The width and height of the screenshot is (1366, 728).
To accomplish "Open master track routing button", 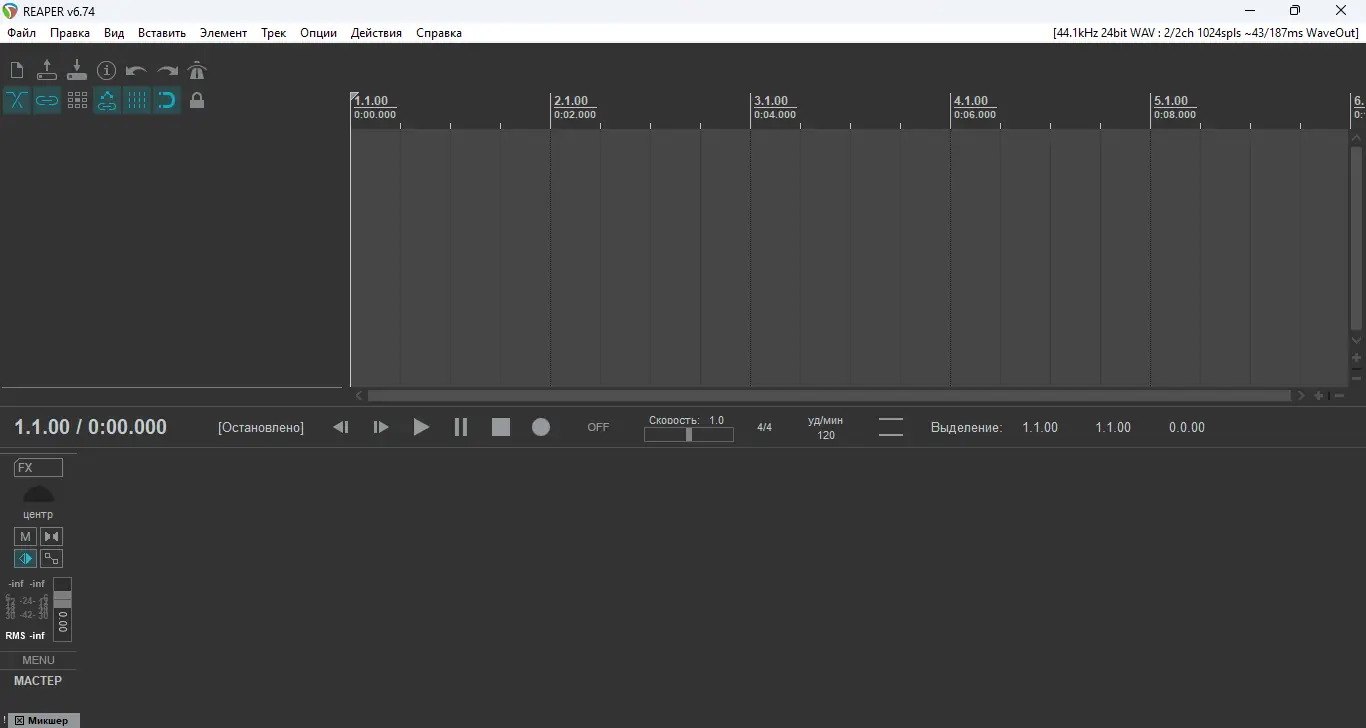I will point(51,559).
